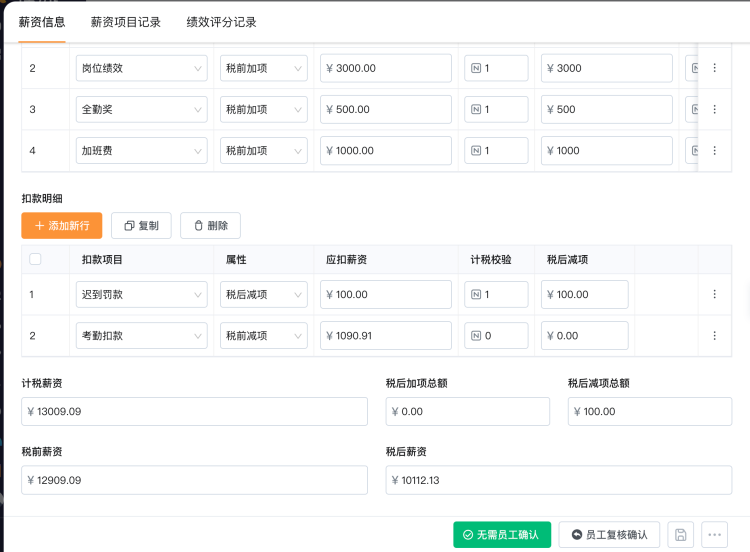
Task: Open row menu for 全勤奖 row
Action: click(x=714, y=109)
